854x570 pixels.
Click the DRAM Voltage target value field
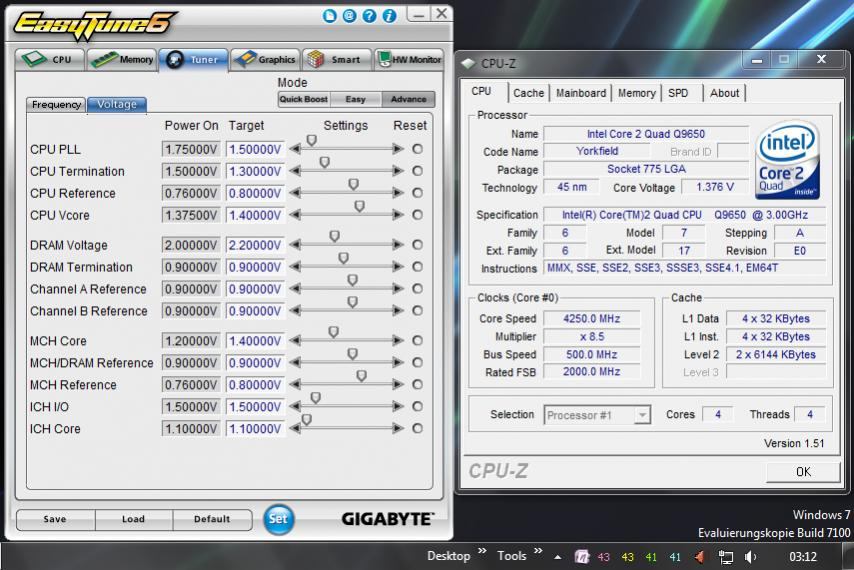[255, 245]
